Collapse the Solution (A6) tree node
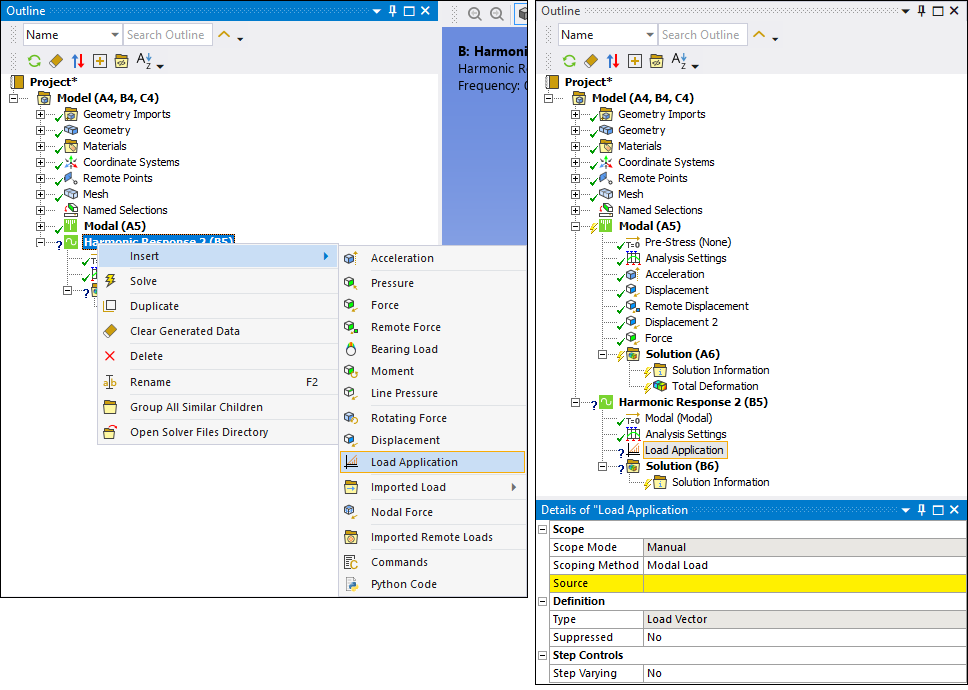 tap(603, 354)
